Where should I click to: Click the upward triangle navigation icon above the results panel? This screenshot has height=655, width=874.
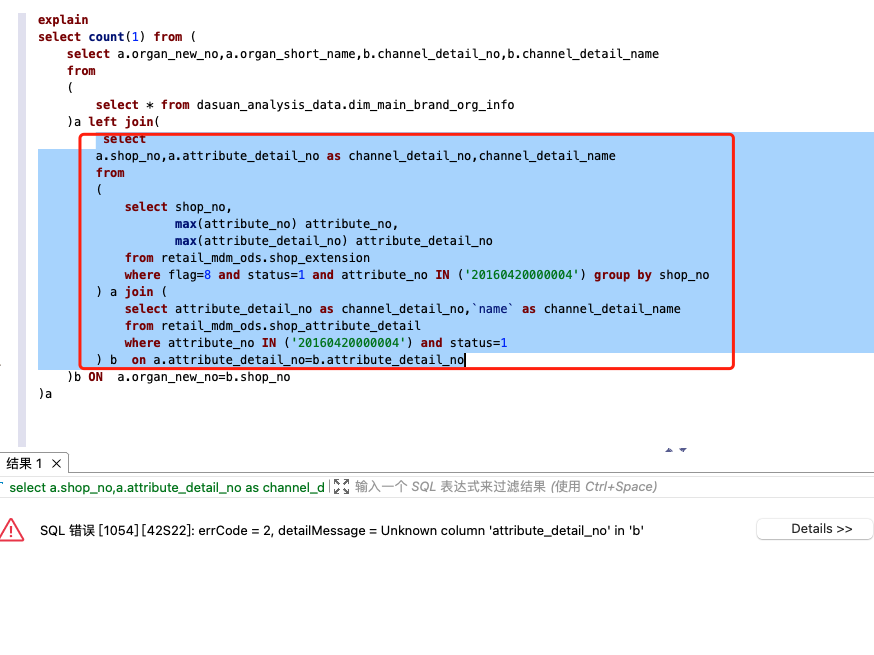pos(668,449)
